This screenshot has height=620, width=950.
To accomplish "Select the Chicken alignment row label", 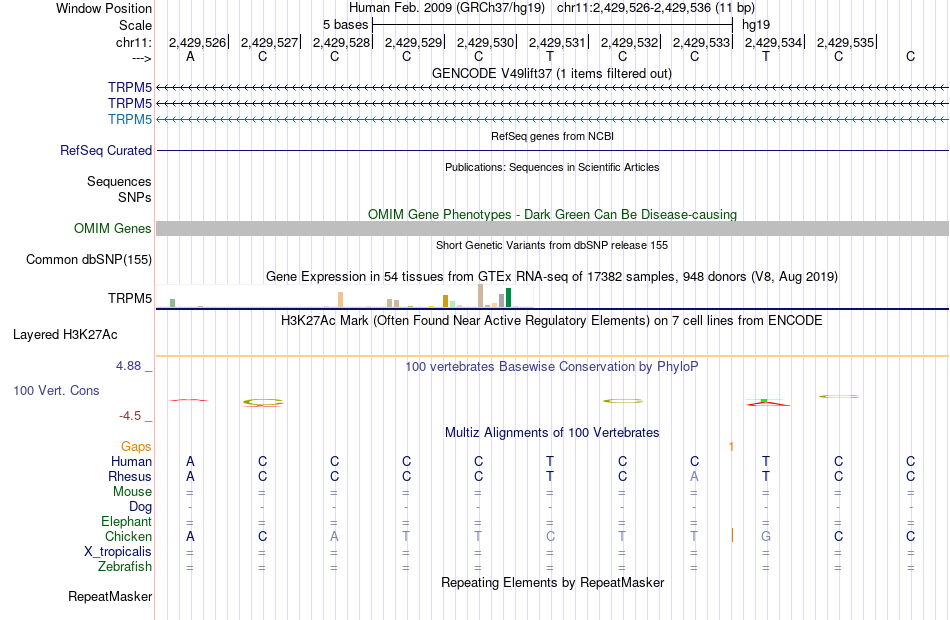I will tap(128, 536).
